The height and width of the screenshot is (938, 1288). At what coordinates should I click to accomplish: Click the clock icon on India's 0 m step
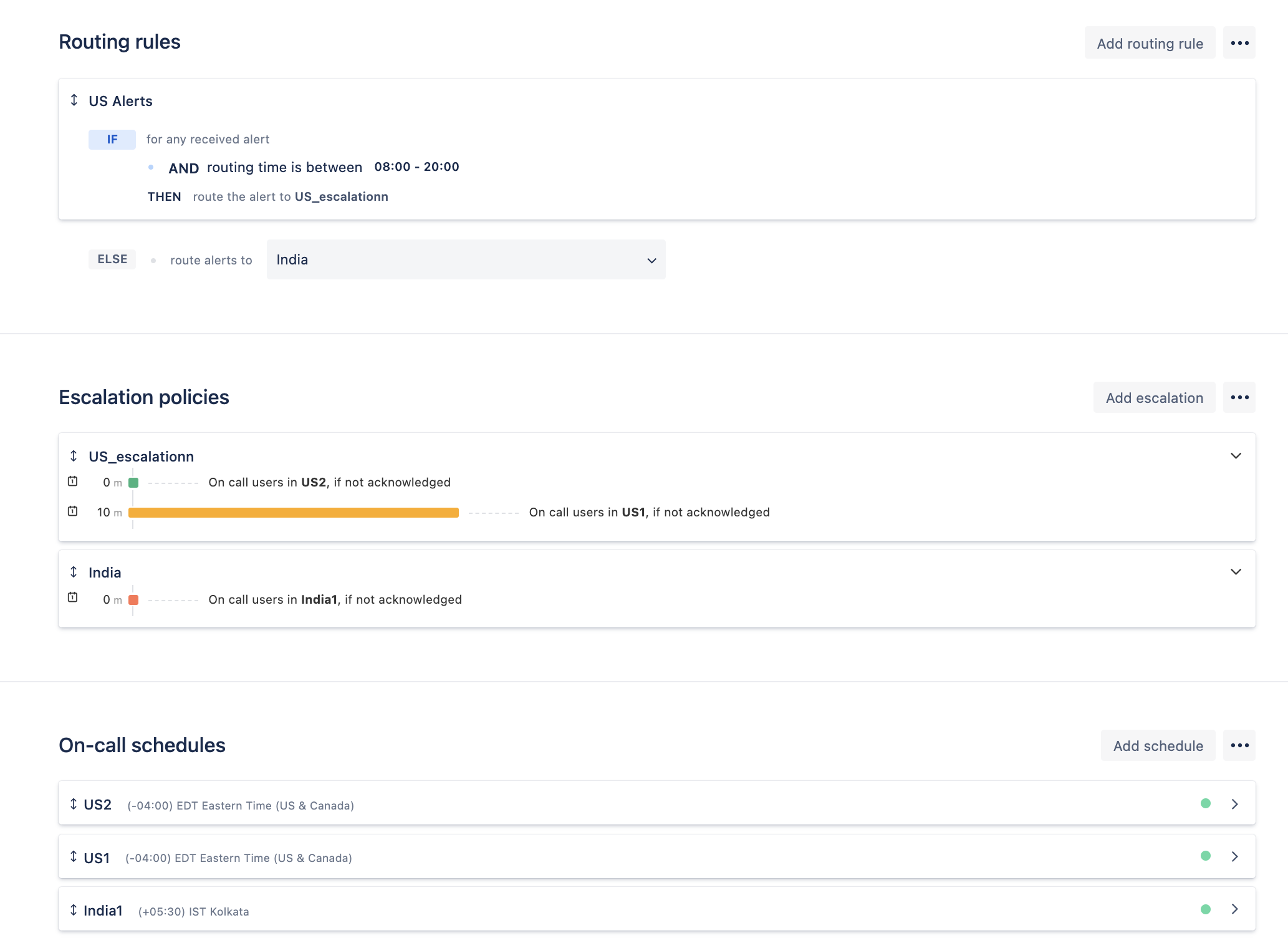[x=73, y=597]
